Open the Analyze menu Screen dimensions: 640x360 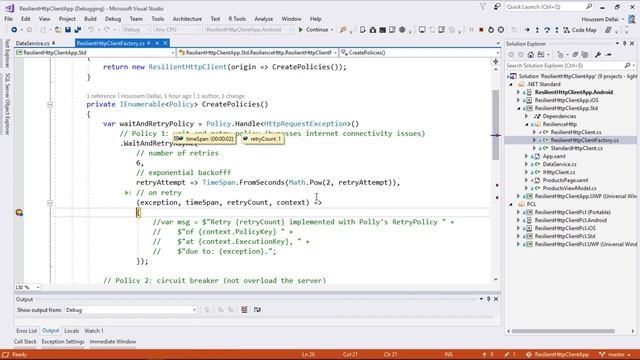point(264,19)
